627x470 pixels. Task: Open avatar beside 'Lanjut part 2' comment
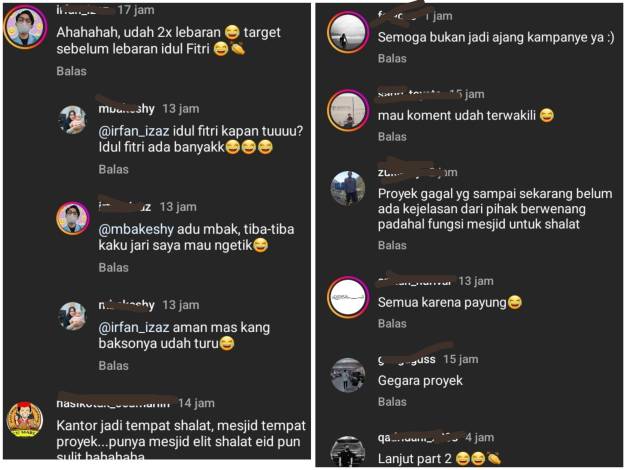tap(347, 452)
